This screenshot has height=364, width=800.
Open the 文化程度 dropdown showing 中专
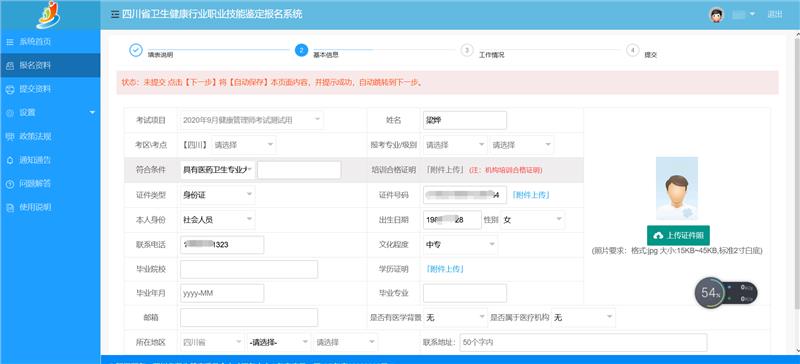coord(460,245)
